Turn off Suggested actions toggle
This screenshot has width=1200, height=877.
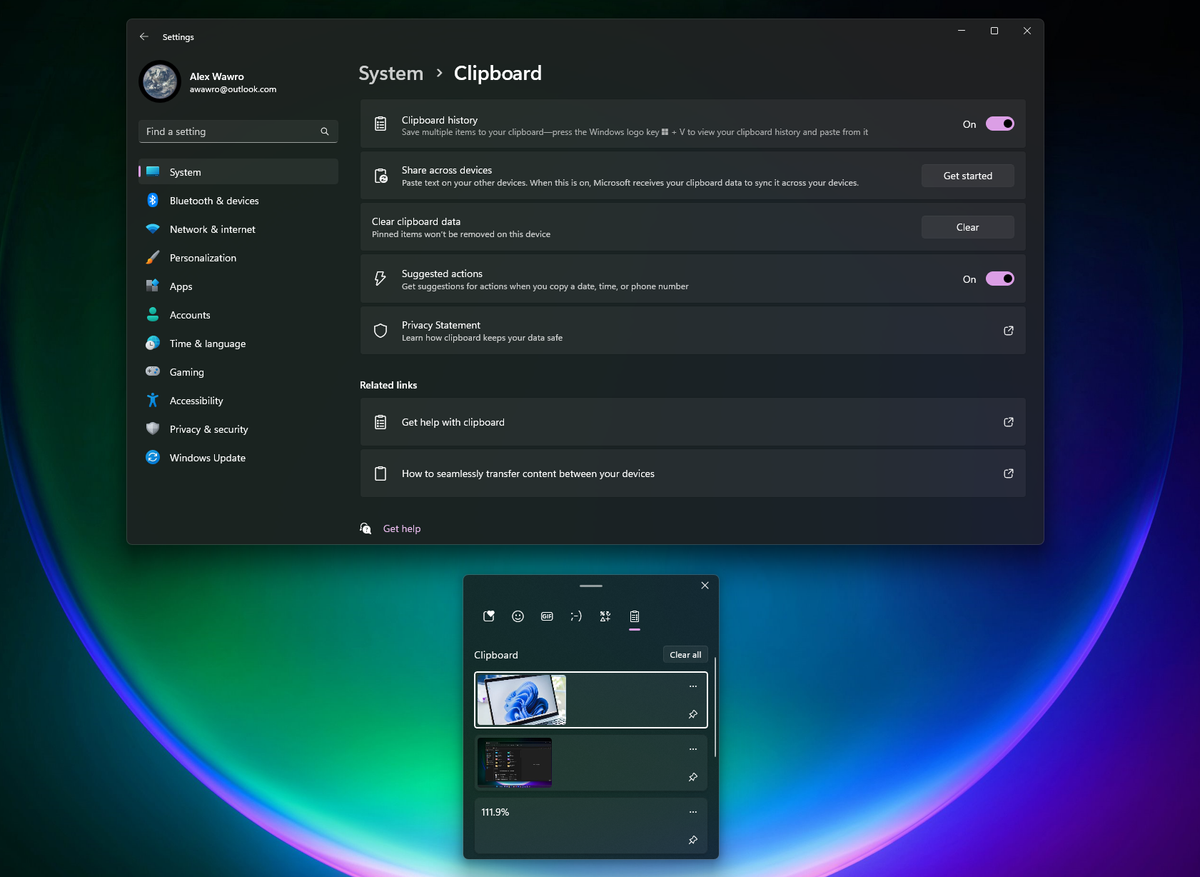[x=1000, y=279]
